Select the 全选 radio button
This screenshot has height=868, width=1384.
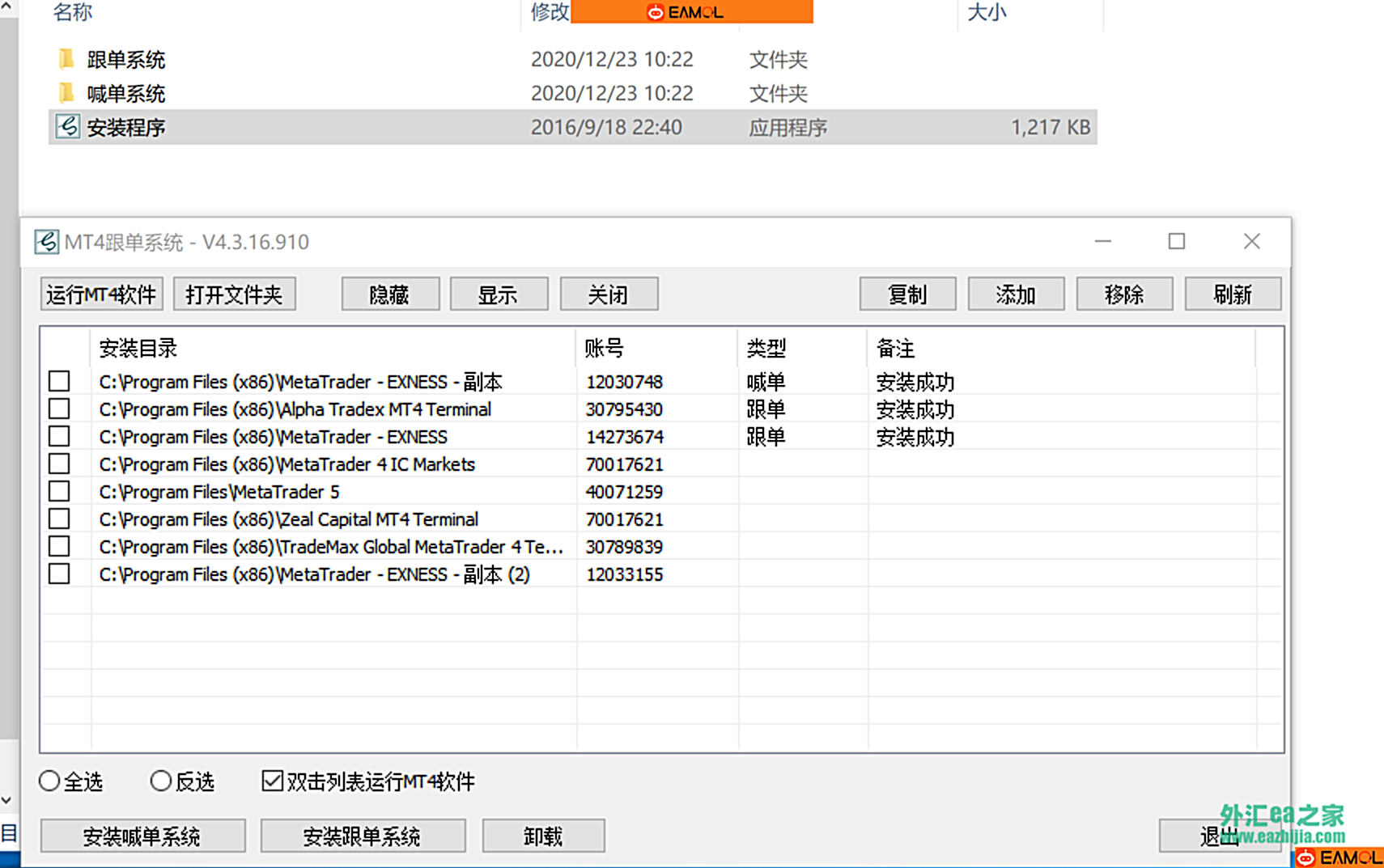[49, 780]
